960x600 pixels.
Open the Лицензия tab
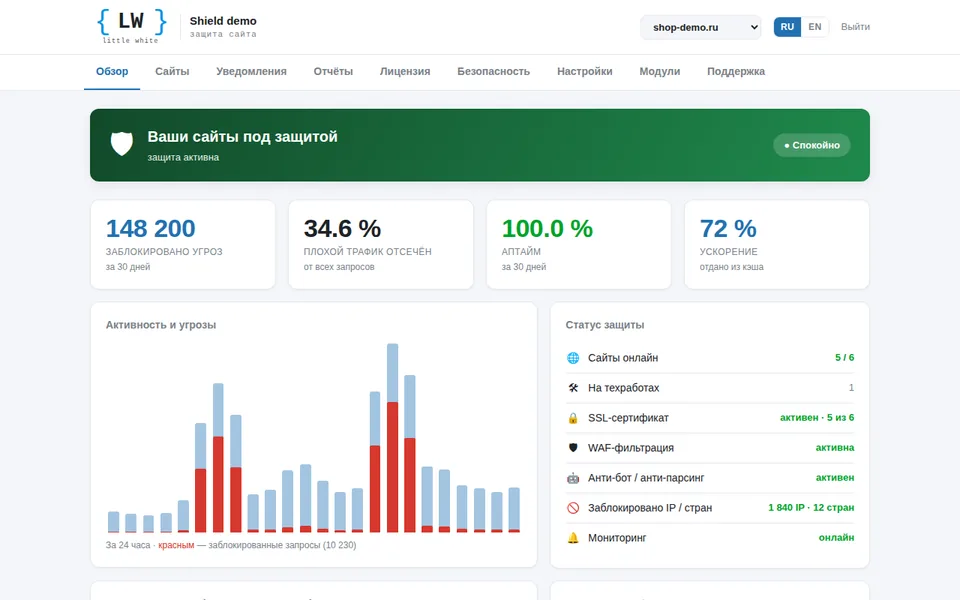click(405, 72)
